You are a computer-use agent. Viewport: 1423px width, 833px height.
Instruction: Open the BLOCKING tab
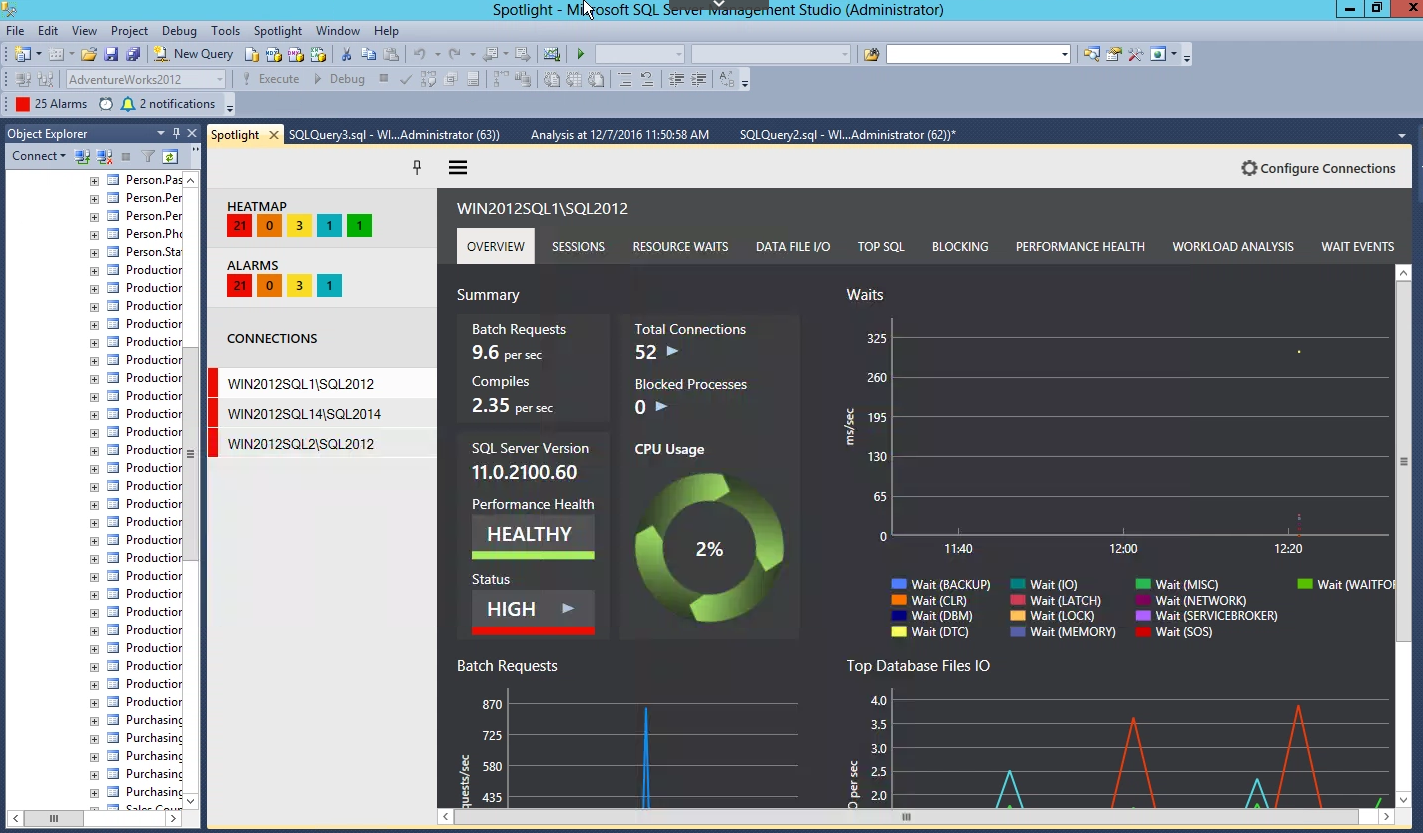click(960, 246)
